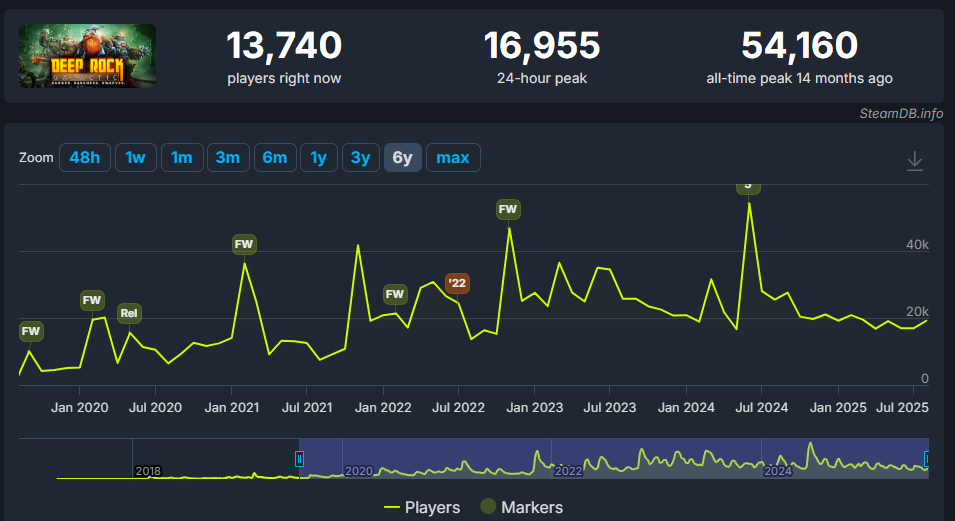Set zoom to 3y

[361, 158]
